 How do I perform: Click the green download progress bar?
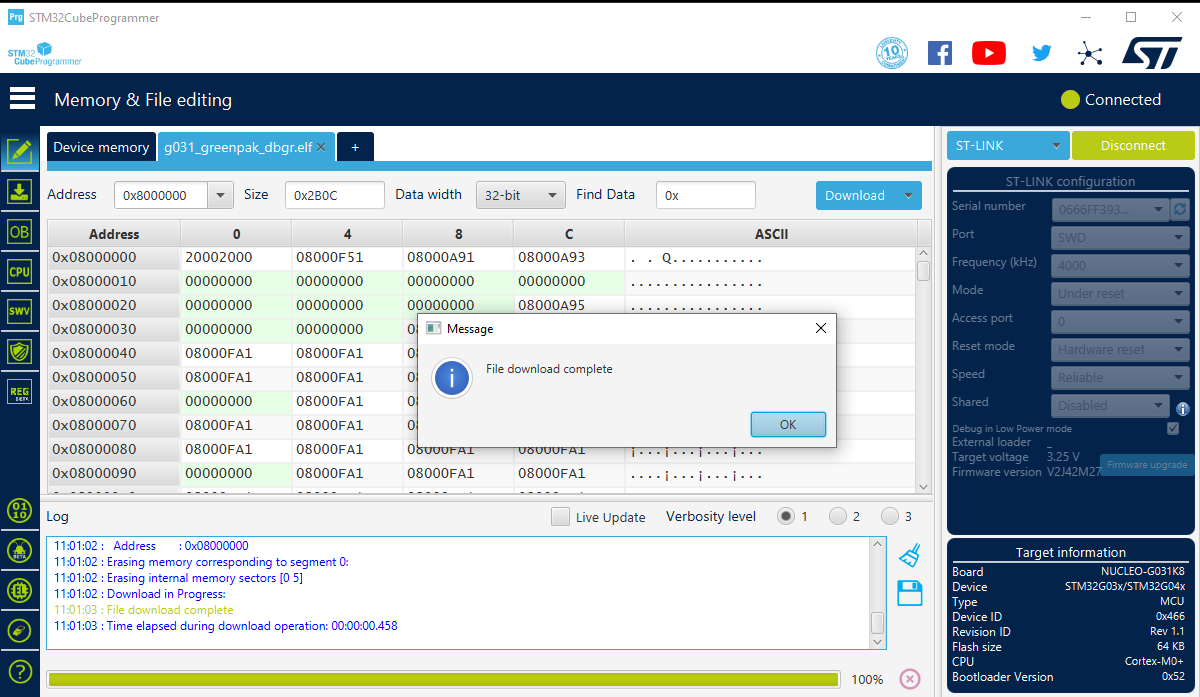coord(443,679)
